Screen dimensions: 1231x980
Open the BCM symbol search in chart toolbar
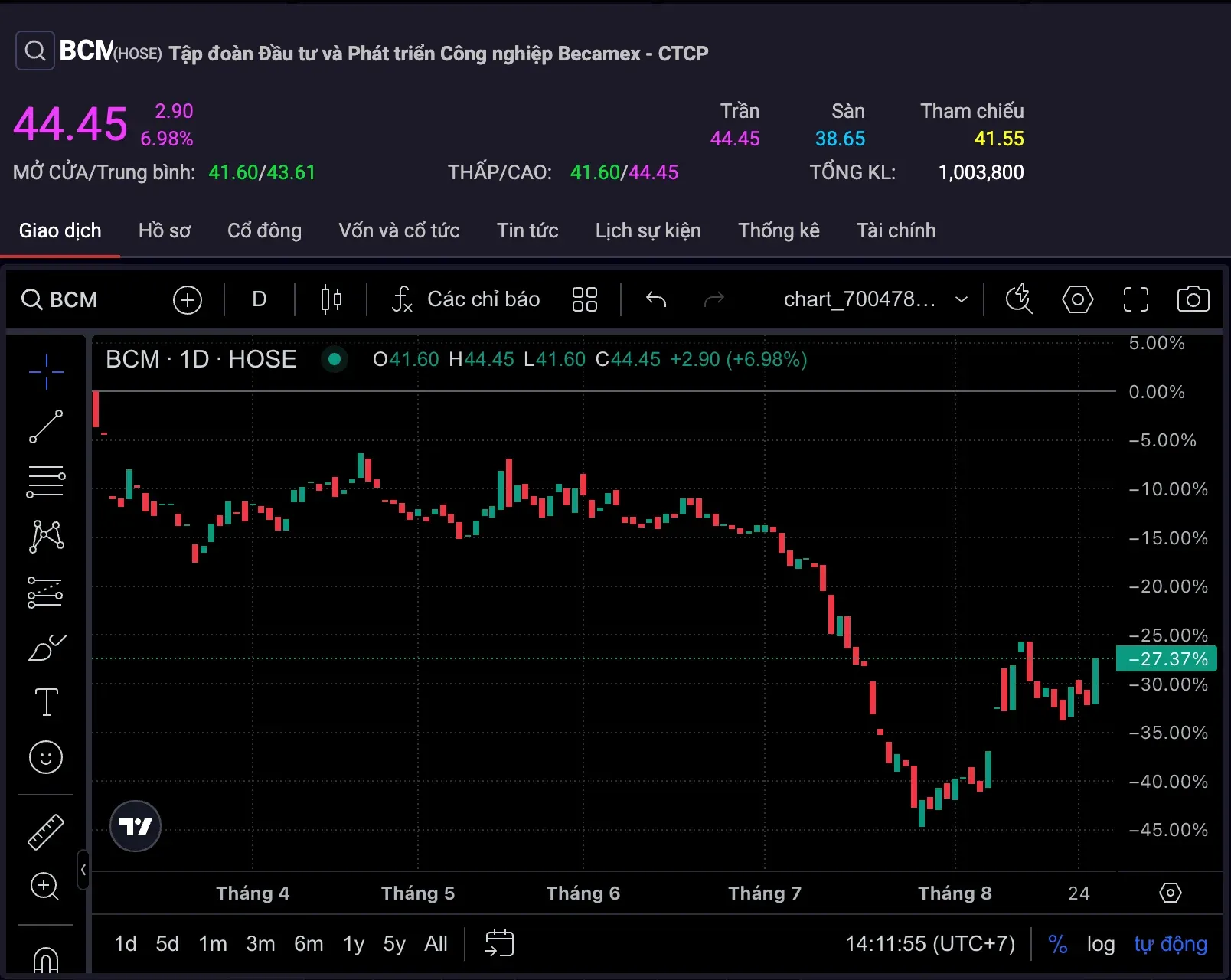pyautogui.click(x=60, y=299)
